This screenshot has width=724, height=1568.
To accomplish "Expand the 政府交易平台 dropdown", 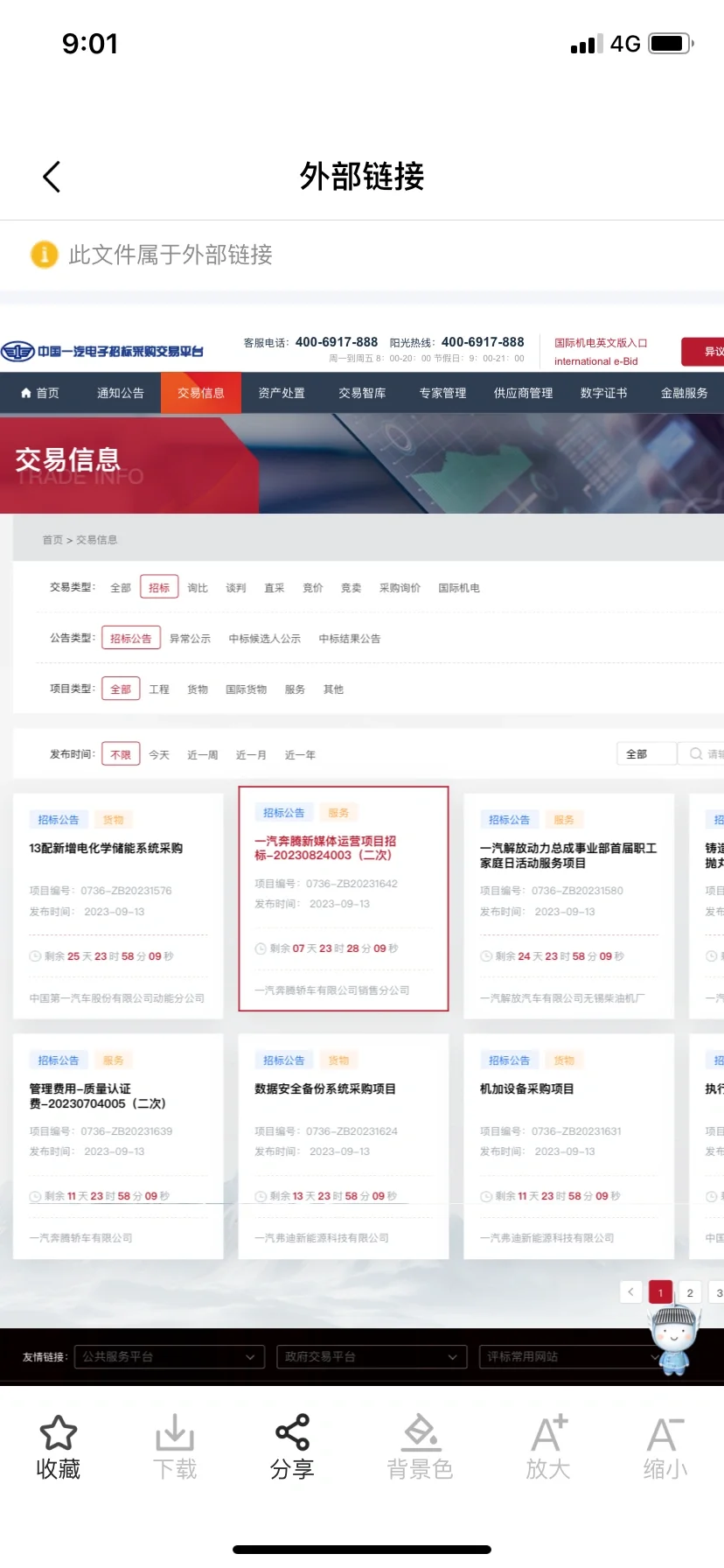I will pyautogui.click(x=372, y=1356).
